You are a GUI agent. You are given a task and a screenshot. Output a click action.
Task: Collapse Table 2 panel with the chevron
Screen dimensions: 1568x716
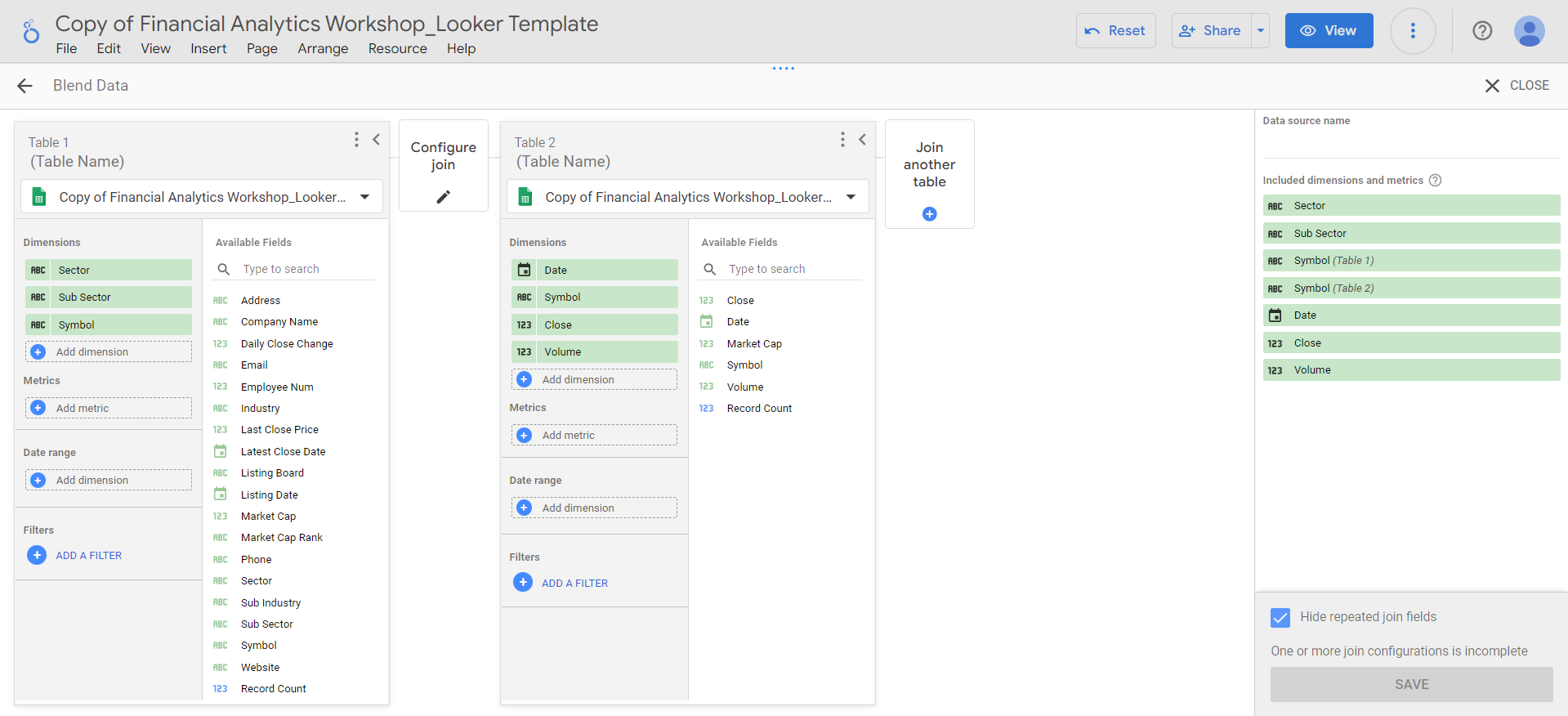tap(862, 140)
